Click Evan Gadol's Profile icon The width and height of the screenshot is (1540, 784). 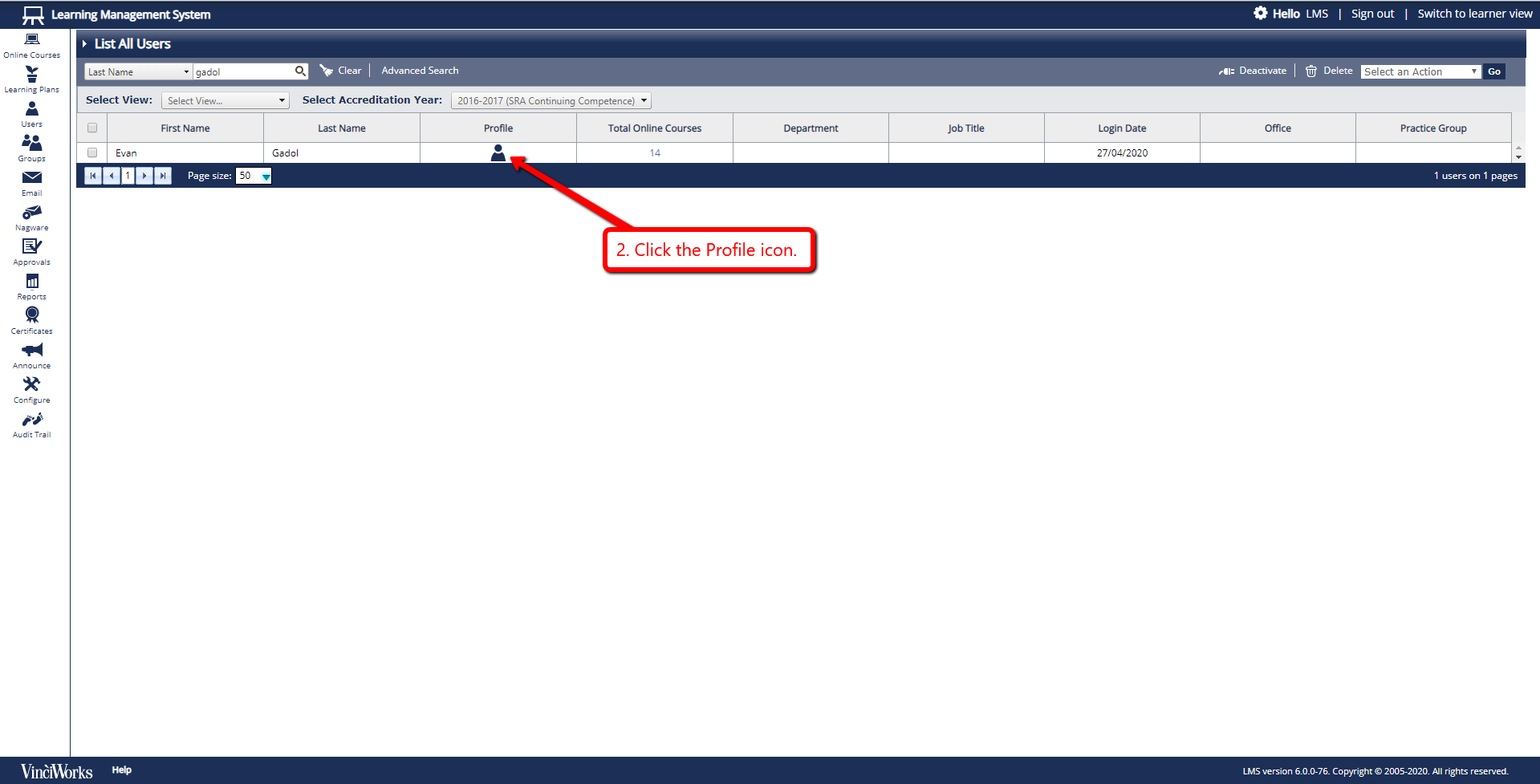pyautogui.click(x=498, y=152)
